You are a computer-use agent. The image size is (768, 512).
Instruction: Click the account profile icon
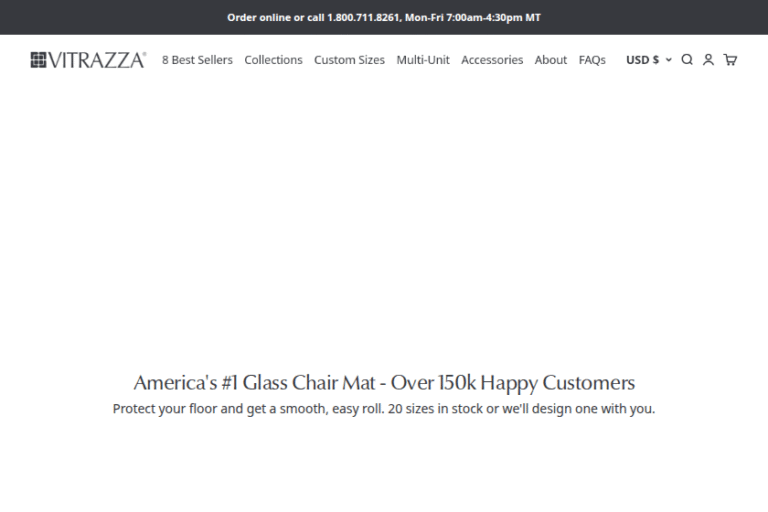click(x=708, y=60)
